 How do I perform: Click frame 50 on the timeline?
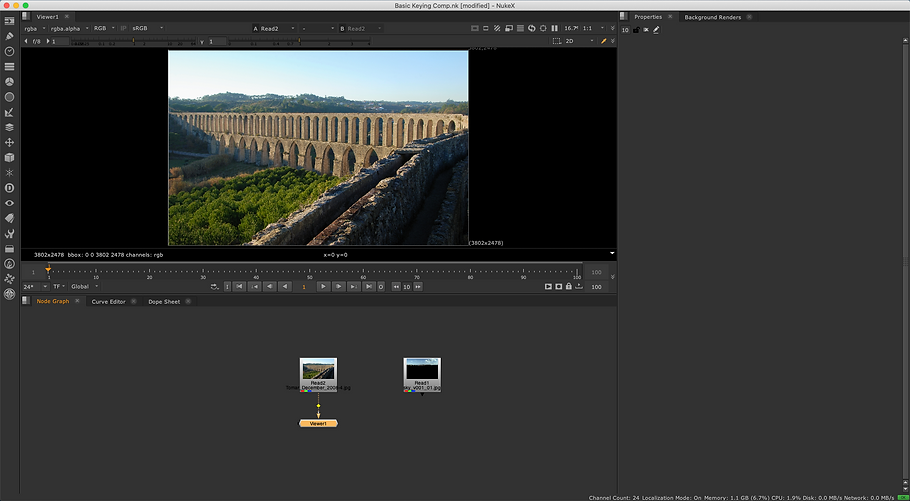pyautogui.click(x=309, y=272)
